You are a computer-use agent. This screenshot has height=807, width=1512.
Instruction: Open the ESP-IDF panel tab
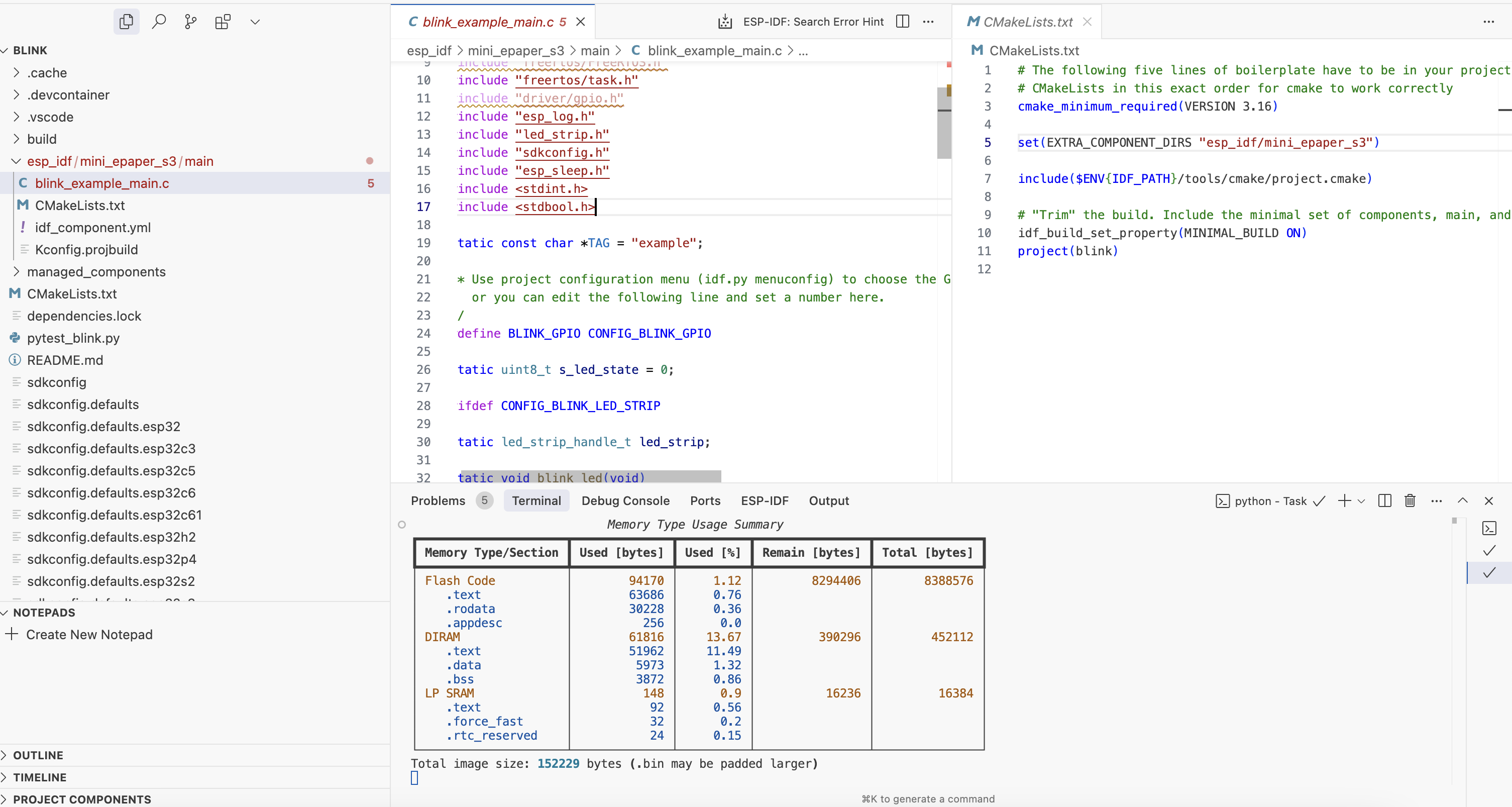pyautogui.click(x=764, y=500)
